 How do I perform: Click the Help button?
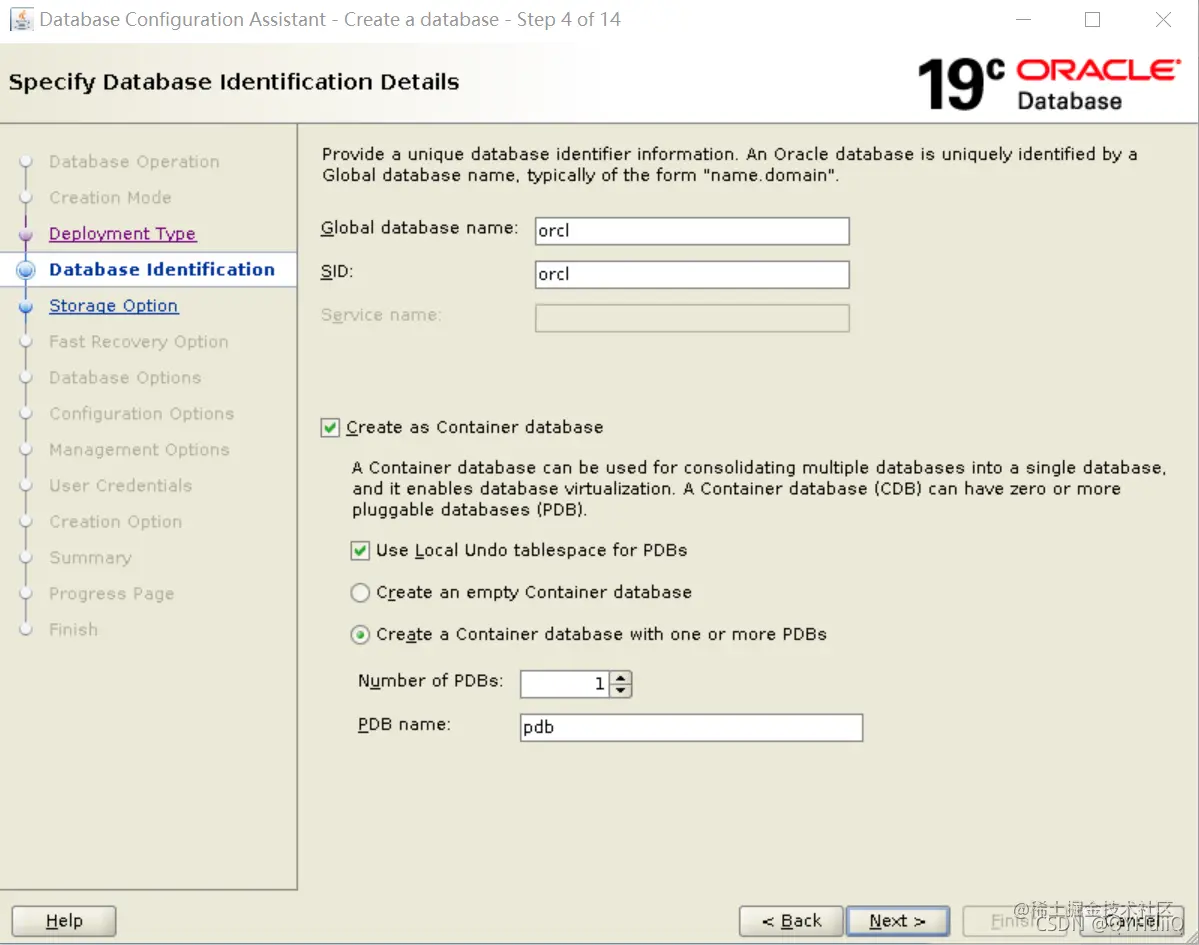click(64, 921)
